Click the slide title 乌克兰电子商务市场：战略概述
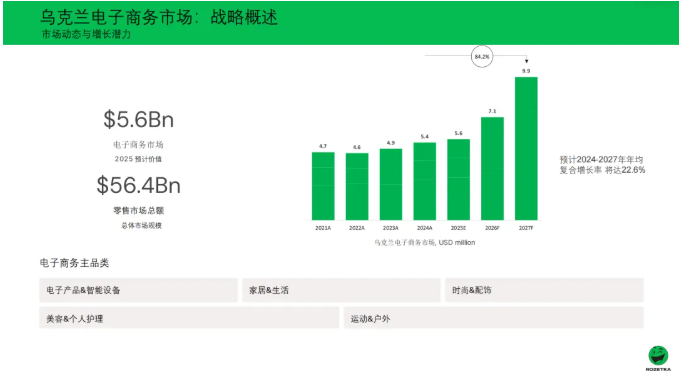This screenshot has height=379, width=680. point(159,17)
